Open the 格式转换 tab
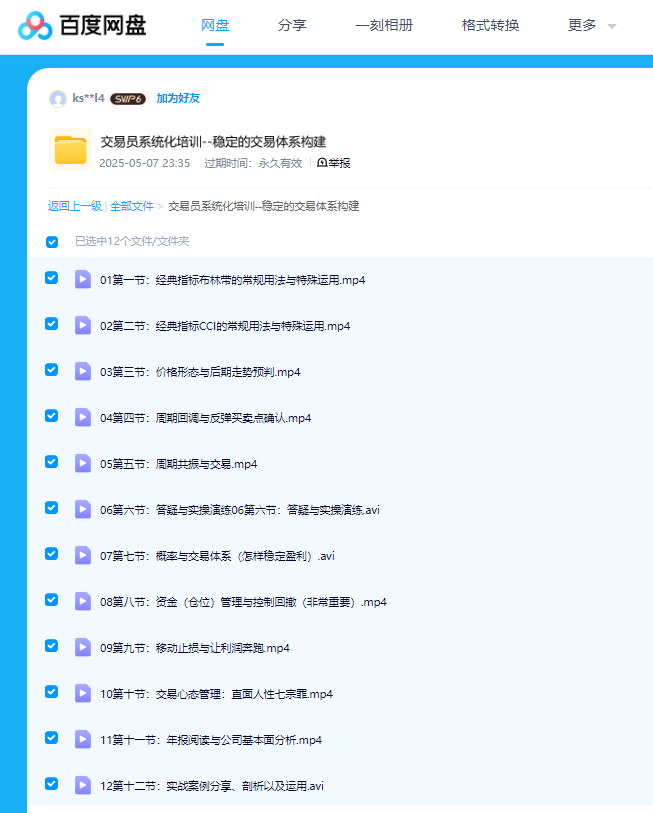The width and height of the screenshot is (653, 813). tap(490, 26)
